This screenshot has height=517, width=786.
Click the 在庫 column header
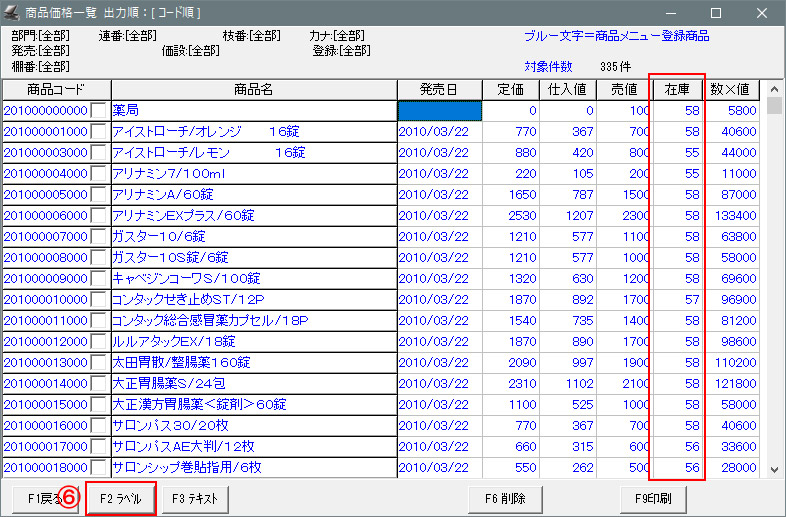[679, 90]
